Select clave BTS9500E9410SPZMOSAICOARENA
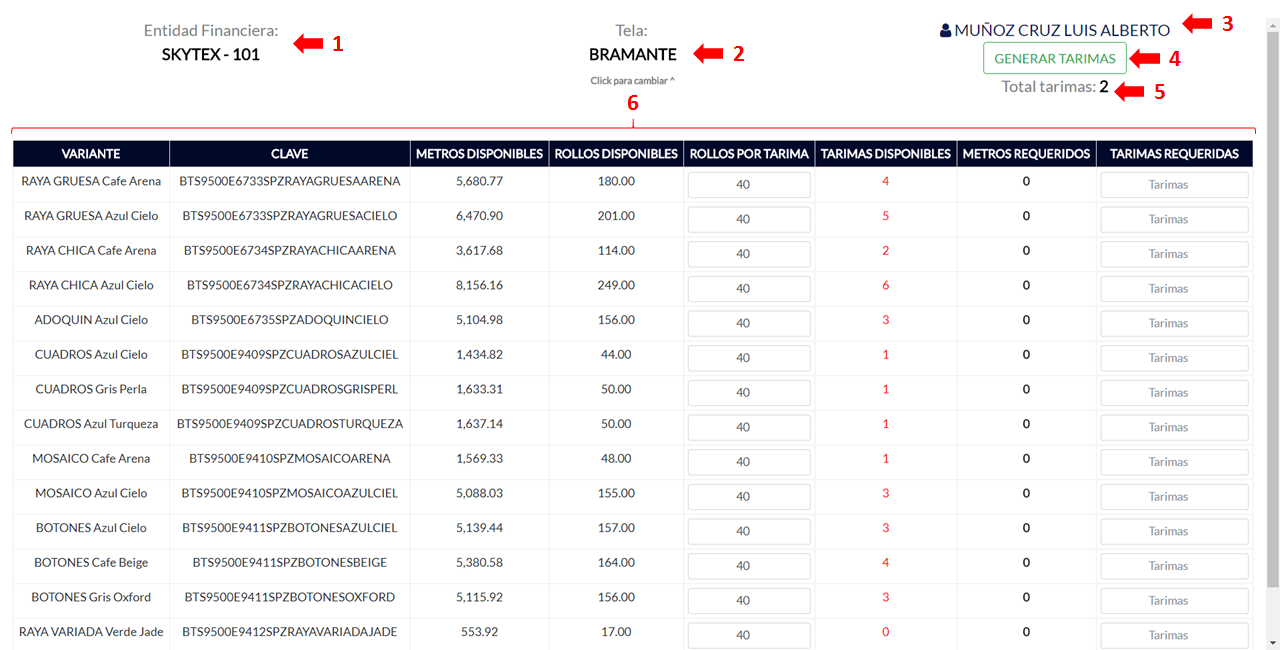The height and width of the screenshot is (650, 1280). 290,458
